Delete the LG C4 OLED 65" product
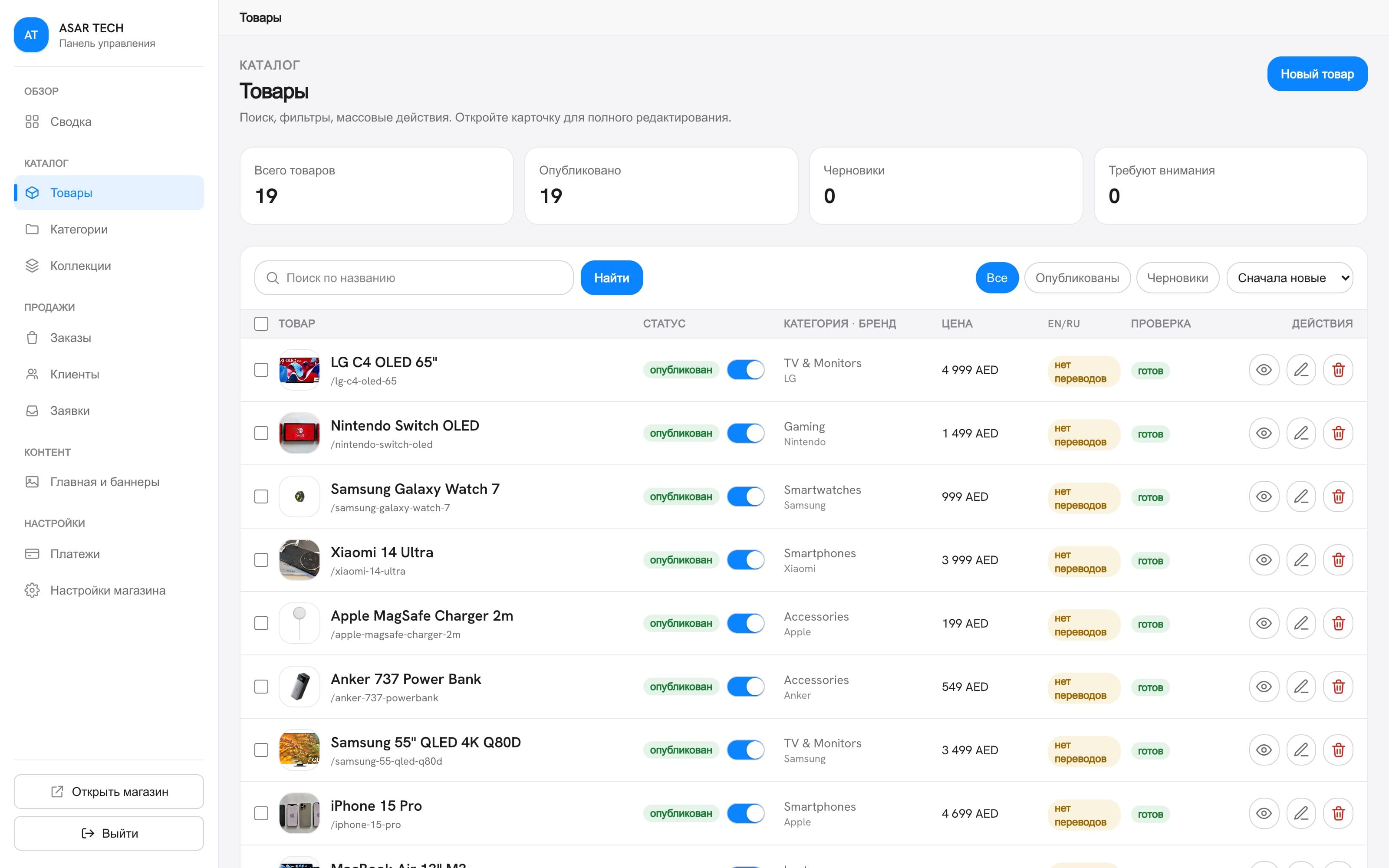The width and height of the screenshot is (1389, 868). tap(1338, 370)
